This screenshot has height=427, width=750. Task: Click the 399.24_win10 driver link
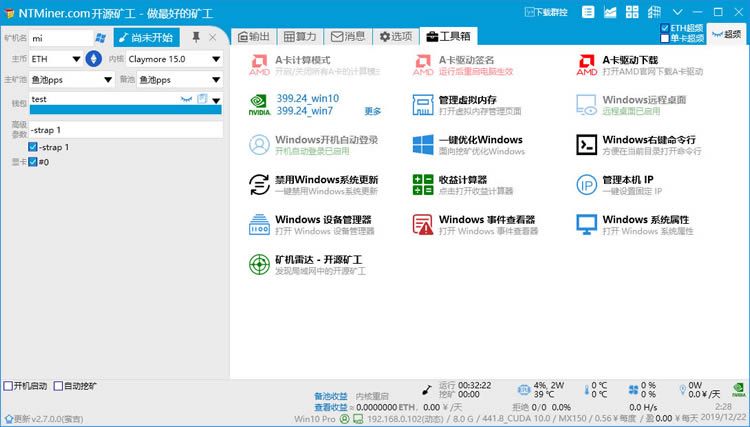tap(308, 99)
